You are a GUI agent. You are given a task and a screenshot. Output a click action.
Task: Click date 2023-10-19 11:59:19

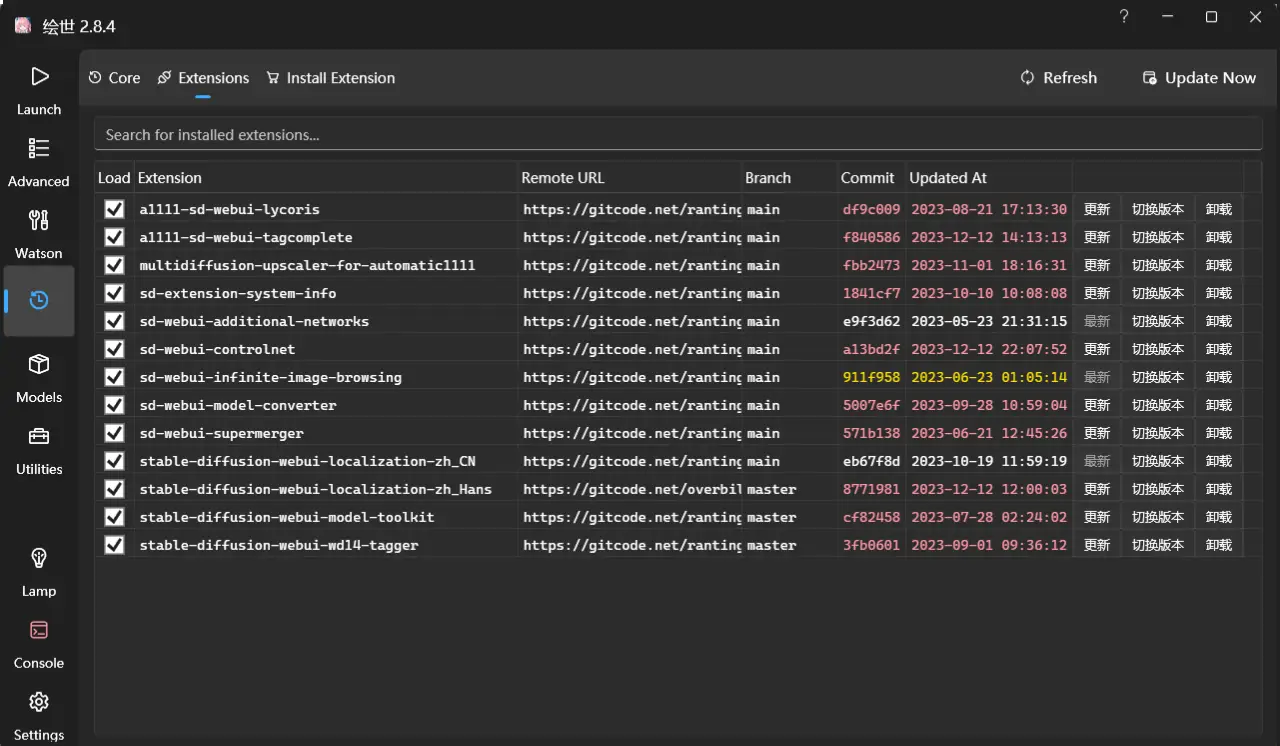[989, 461]
